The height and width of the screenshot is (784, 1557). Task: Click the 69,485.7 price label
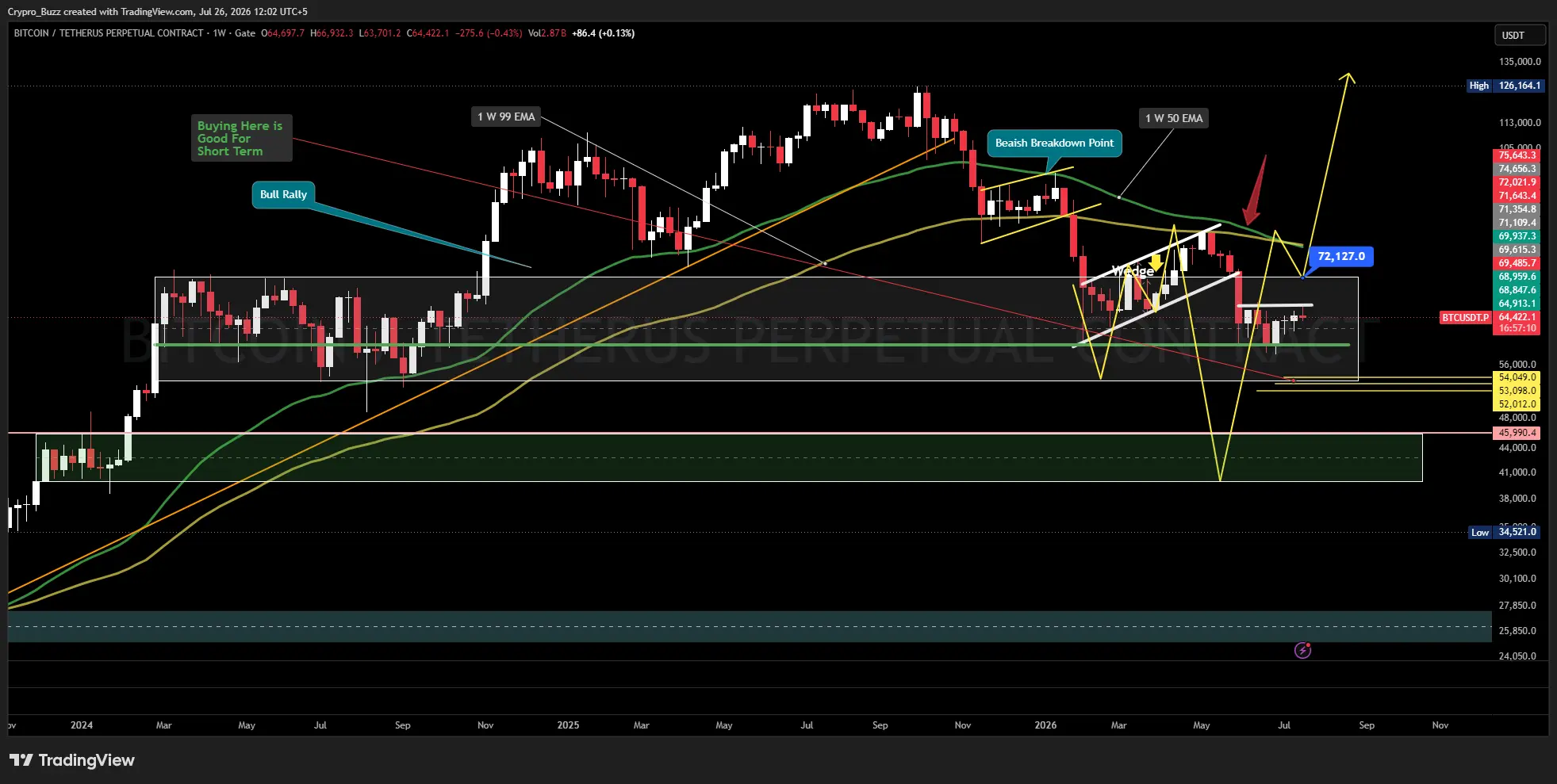[x=1517, y=263]
